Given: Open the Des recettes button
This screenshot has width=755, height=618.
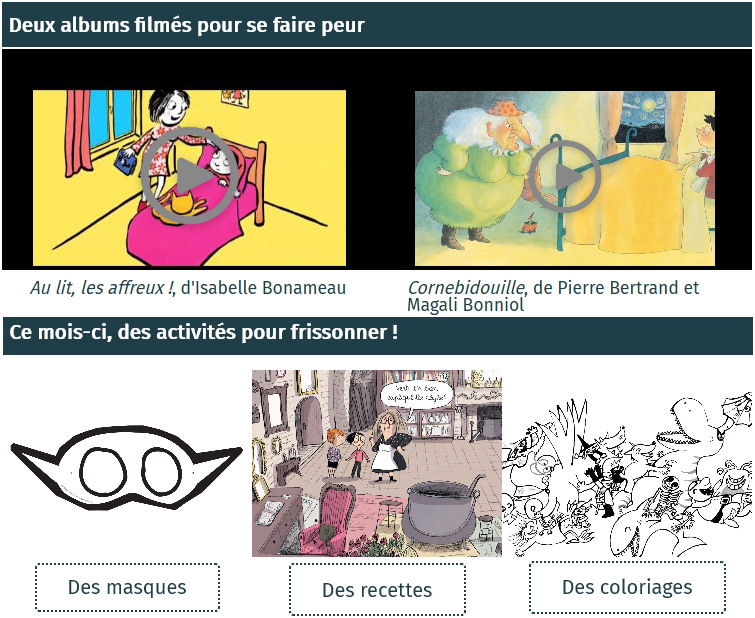Looking at the screenshot, I should pyautogui.click(x=377, y=590).
